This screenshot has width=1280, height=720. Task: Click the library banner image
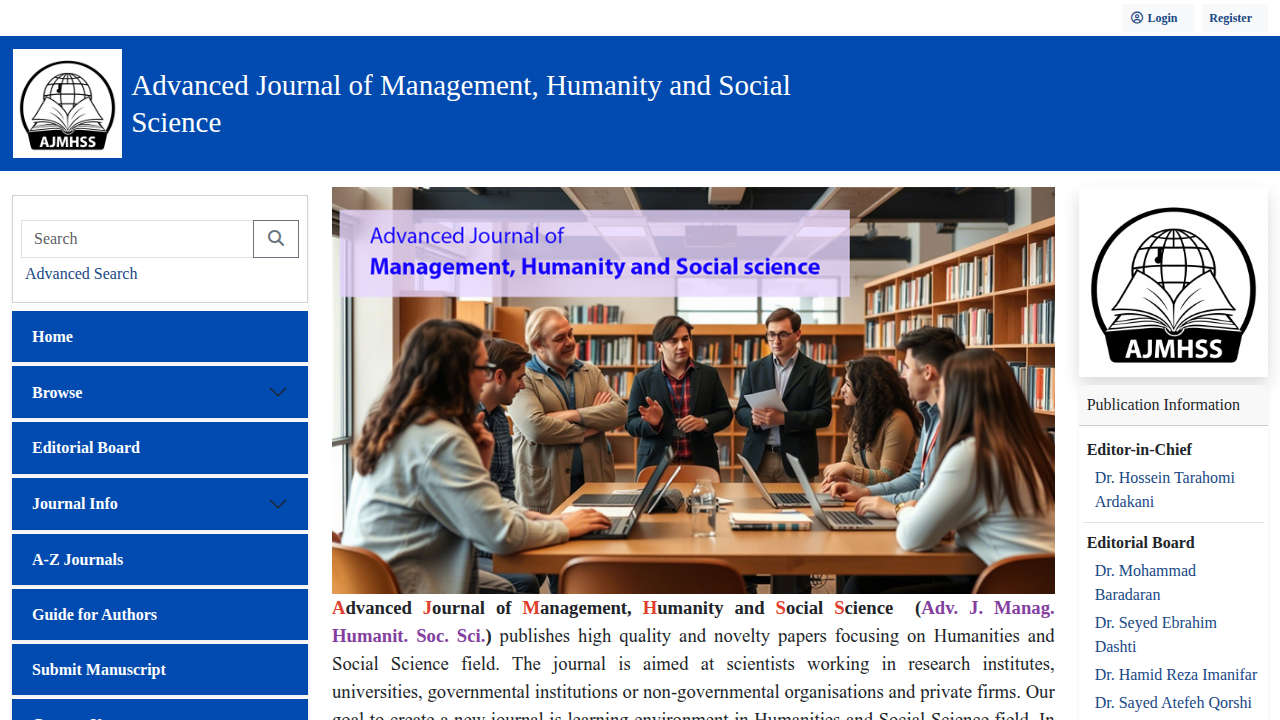pos(693,391)
